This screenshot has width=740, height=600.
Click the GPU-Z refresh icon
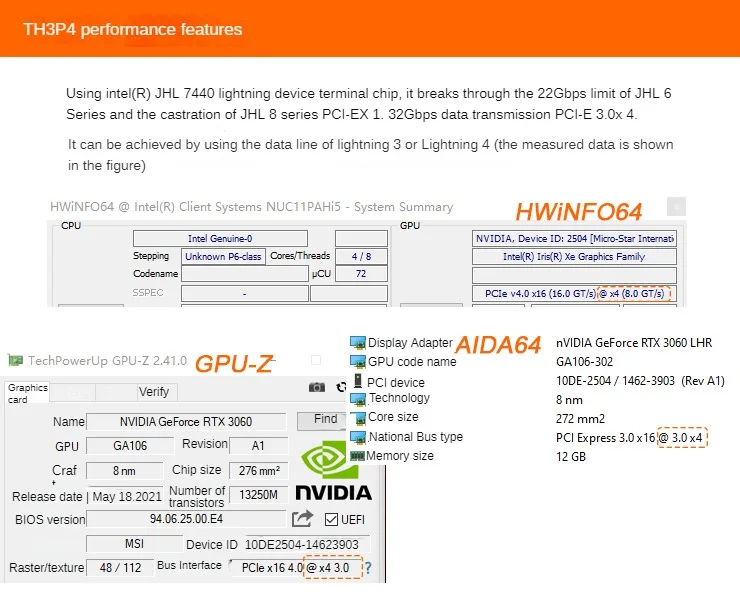tap(341, 388)
